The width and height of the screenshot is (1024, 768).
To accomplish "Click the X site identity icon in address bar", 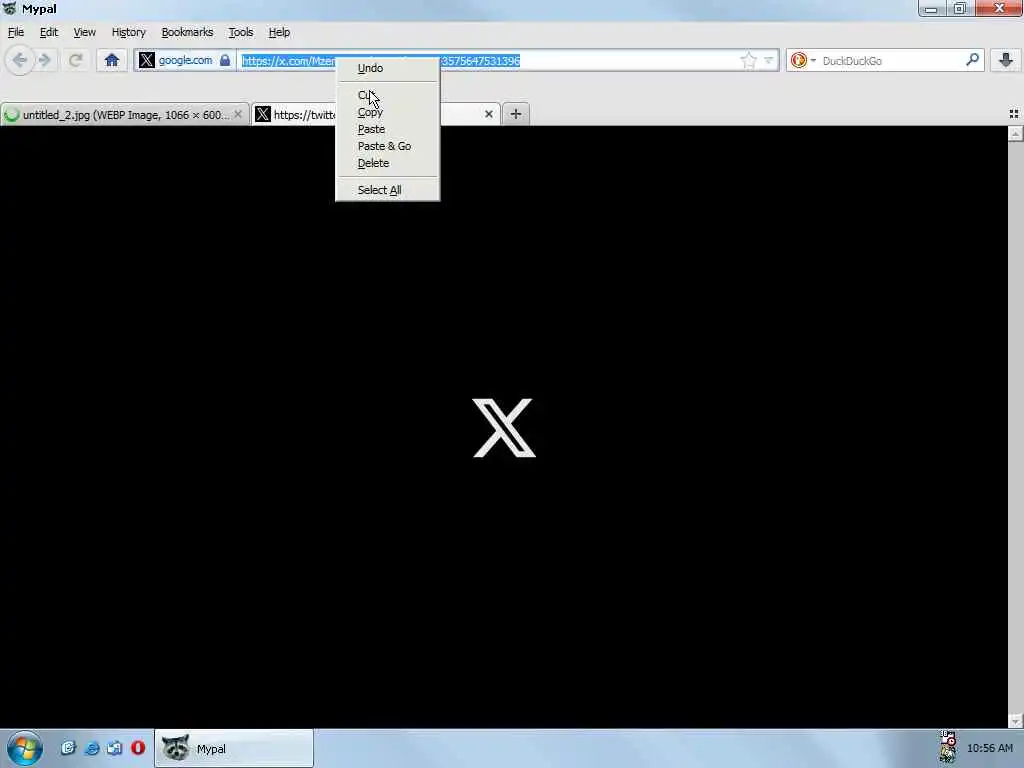I will 147,61.
